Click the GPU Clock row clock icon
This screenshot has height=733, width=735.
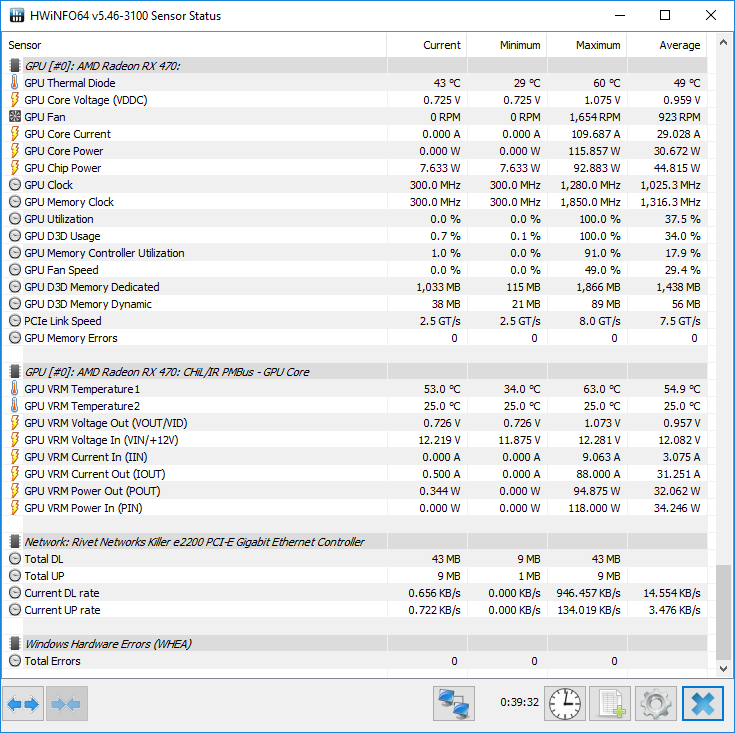coord(15,185)
